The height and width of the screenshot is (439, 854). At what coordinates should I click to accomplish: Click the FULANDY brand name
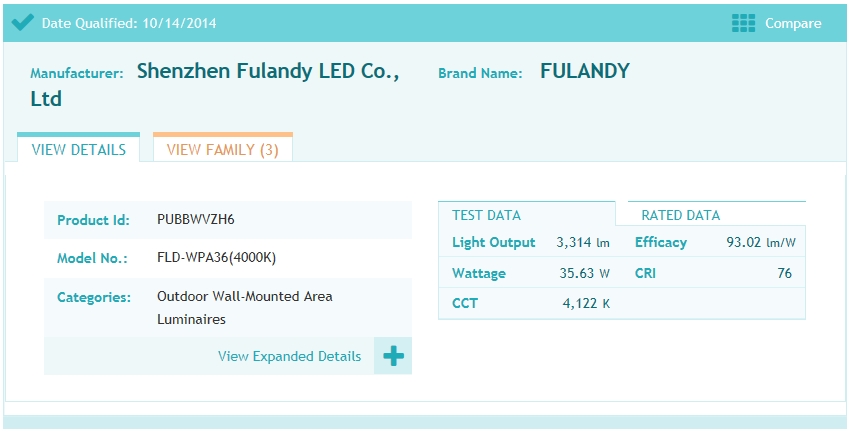[584, 71]
